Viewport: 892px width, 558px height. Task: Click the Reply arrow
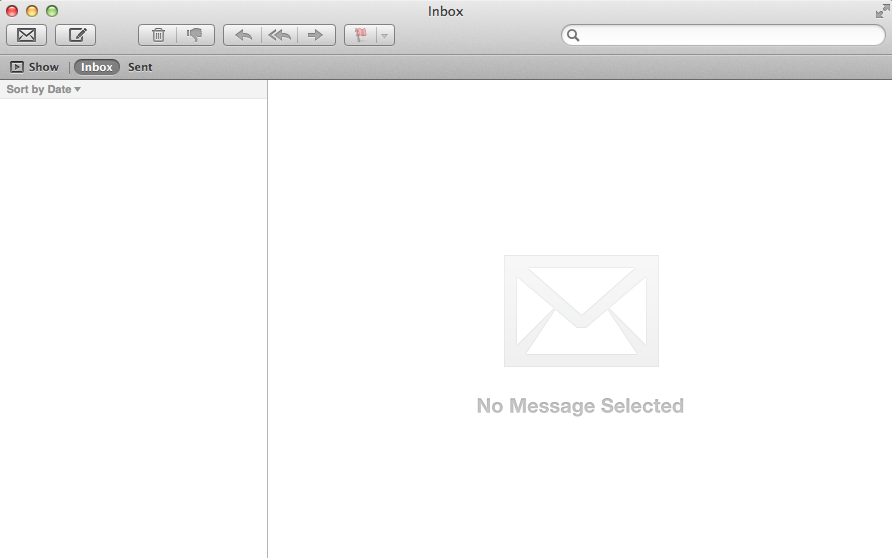pyautogui.click(x=243, y=35)
